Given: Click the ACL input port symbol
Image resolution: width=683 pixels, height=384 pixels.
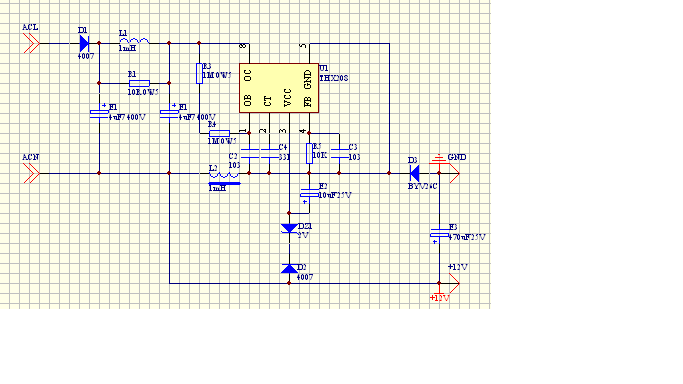Looking at the screenshot, I should pyautogui.click(x=31, y=44).
